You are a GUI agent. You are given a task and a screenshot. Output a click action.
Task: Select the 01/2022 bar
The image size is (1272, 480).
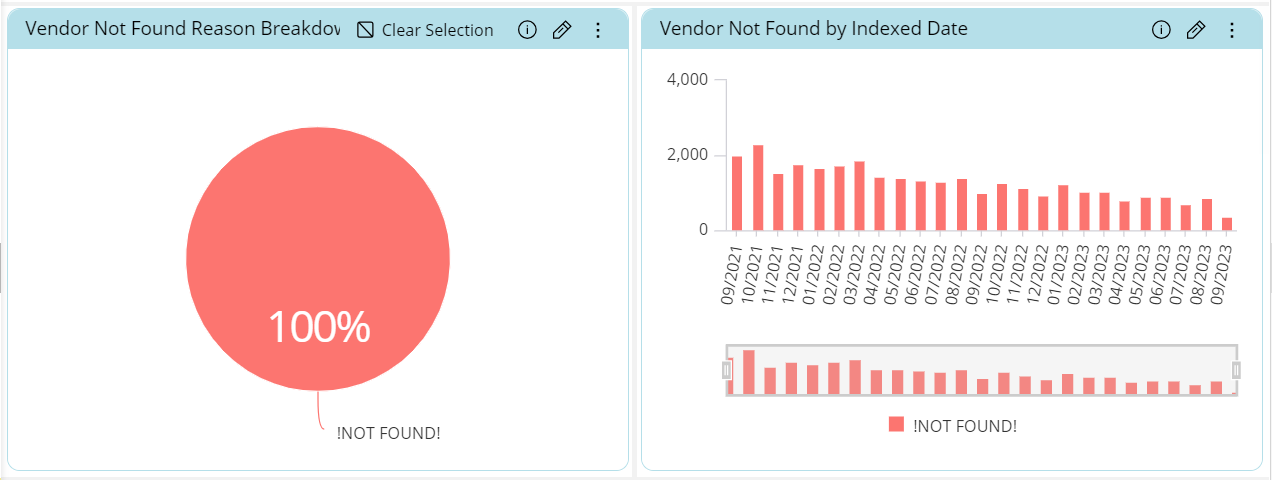coord(819,200)
